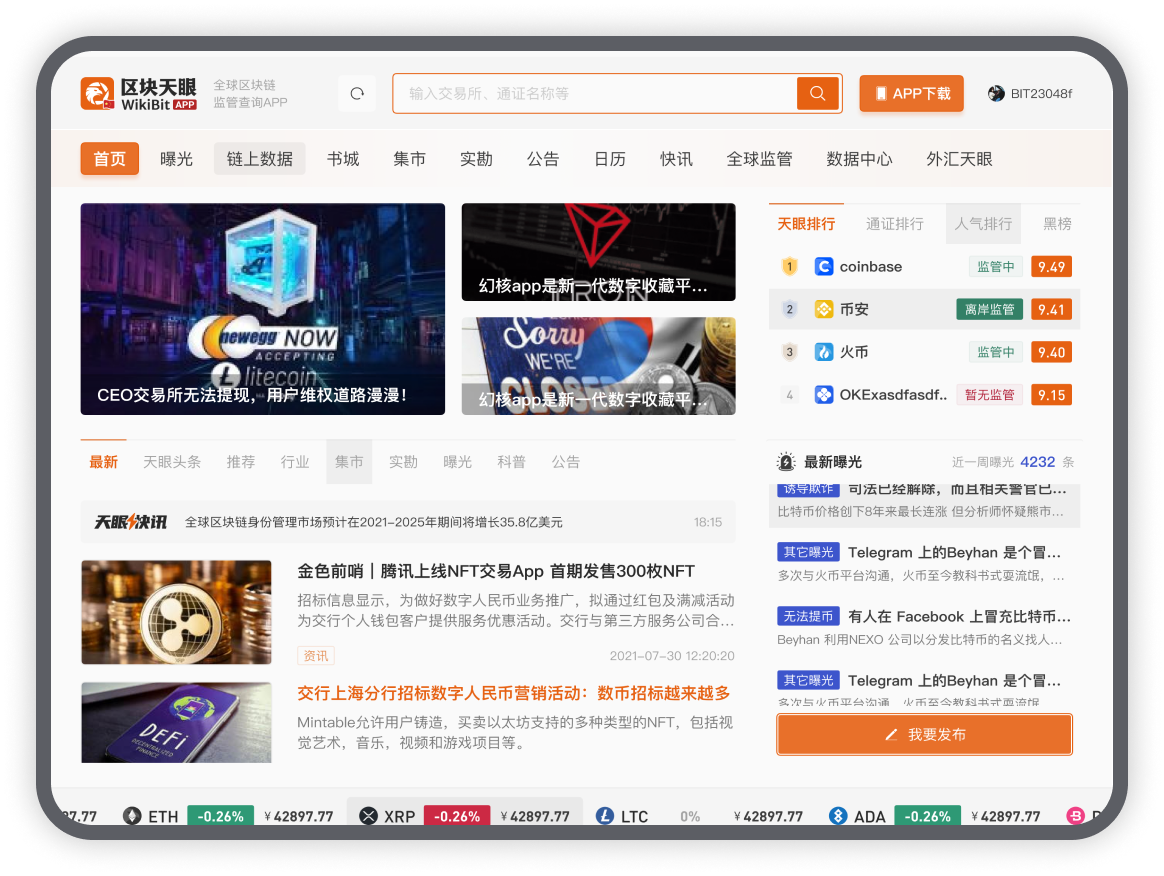The image size is (1164, 876).
Task: Click the 我要发布 publish button
Action: pos(924,734)
